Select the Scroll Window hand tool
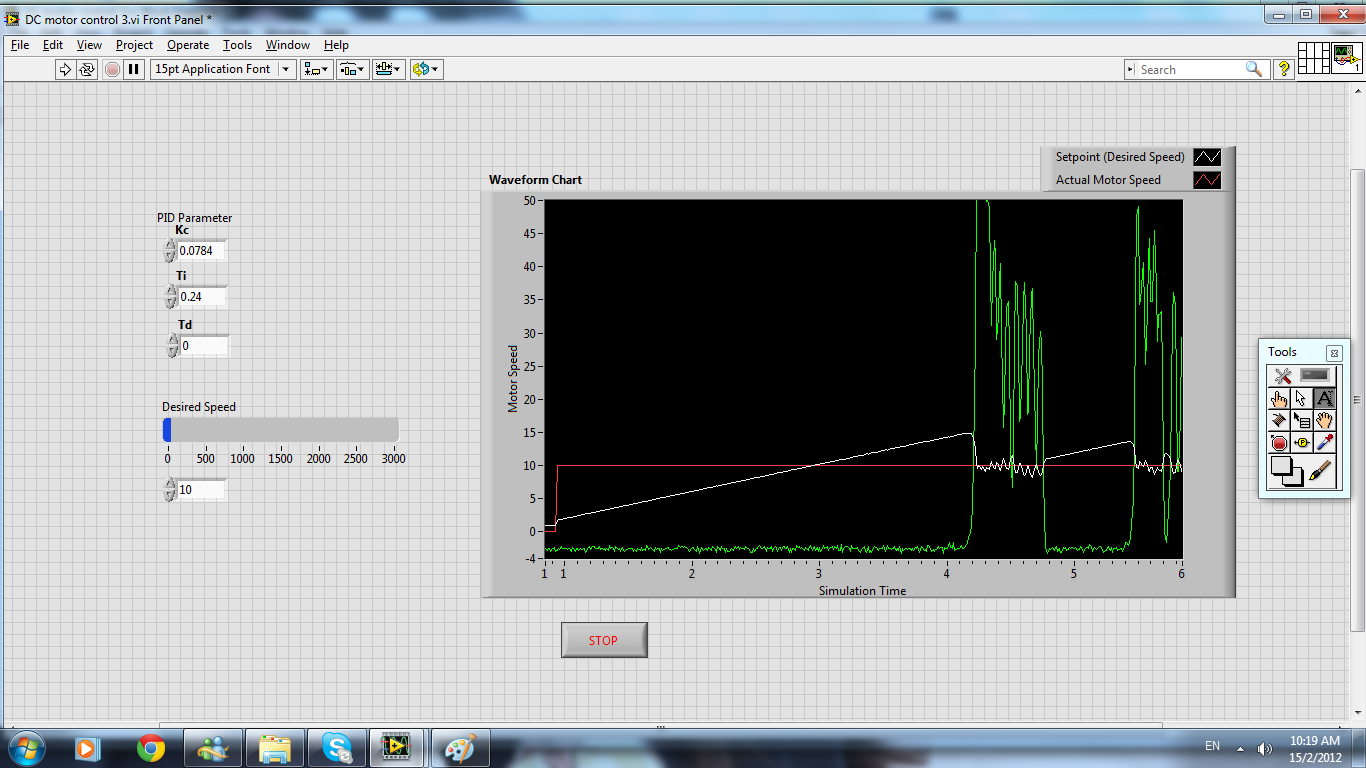 pos(1325,421)
